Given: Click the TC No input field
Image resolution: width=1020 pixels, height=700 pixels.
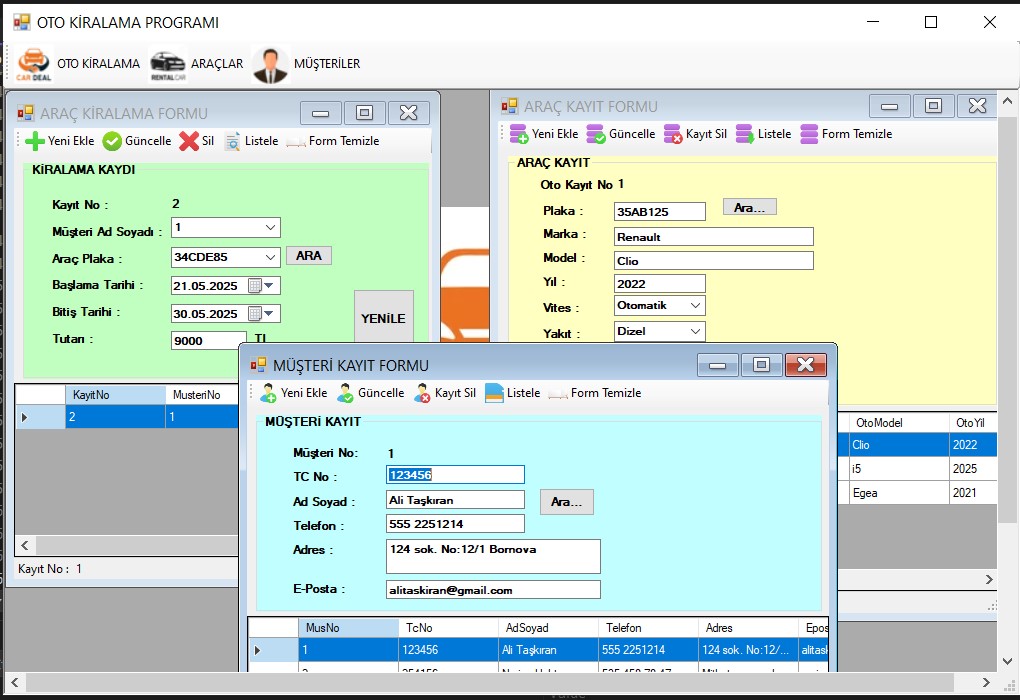Looking at the screenshot, I should coord(455,475).
